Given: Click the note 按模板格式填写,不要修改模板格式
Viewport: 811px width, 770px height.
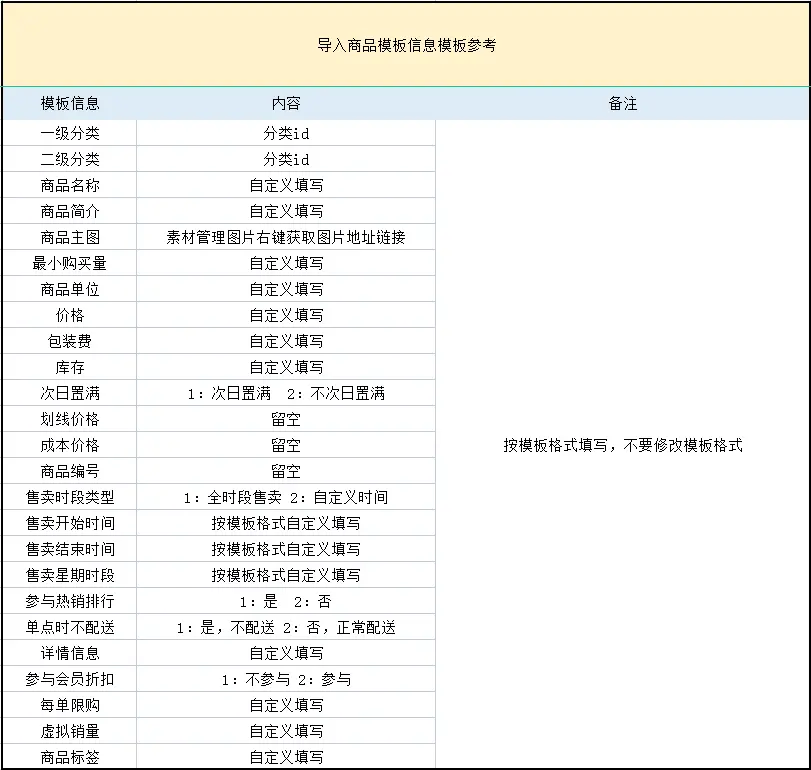Looking at the screenshot, I should pos(623,445).
